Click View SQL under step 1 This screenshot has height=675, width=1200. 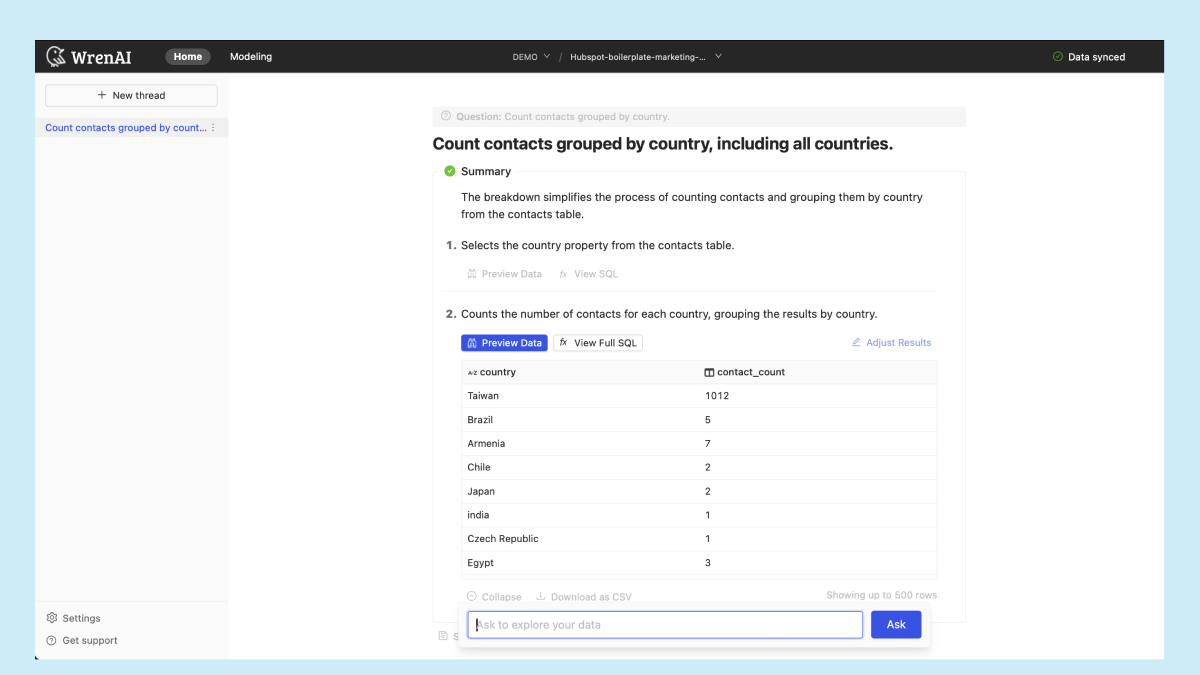point(588,274)
